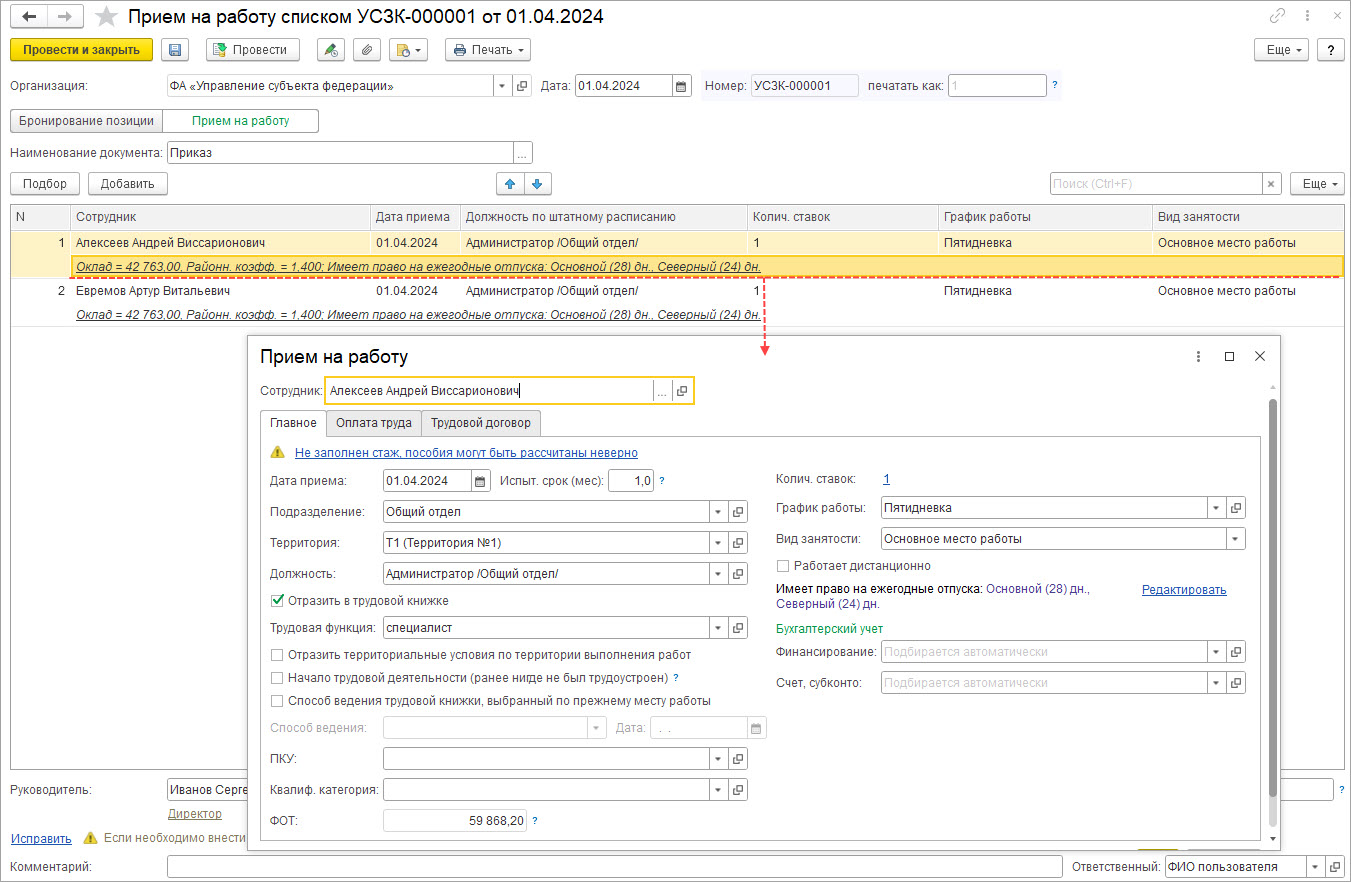This screenshot has width=1351, height=882.
Task: Expand Территория dropdown arrow
Action: pos(718,543)
